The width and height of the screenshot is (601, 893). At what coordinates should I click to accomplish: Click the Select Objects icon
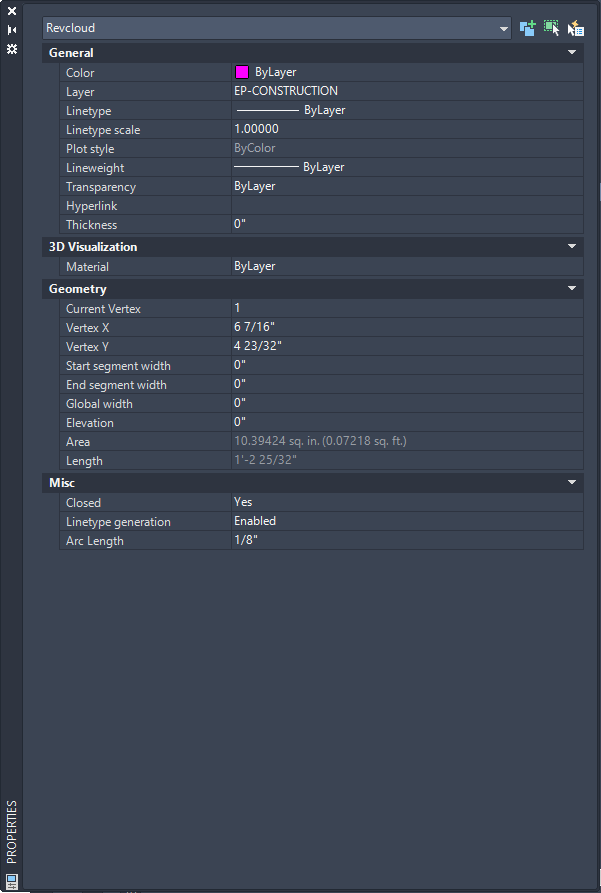pos(551,28)
